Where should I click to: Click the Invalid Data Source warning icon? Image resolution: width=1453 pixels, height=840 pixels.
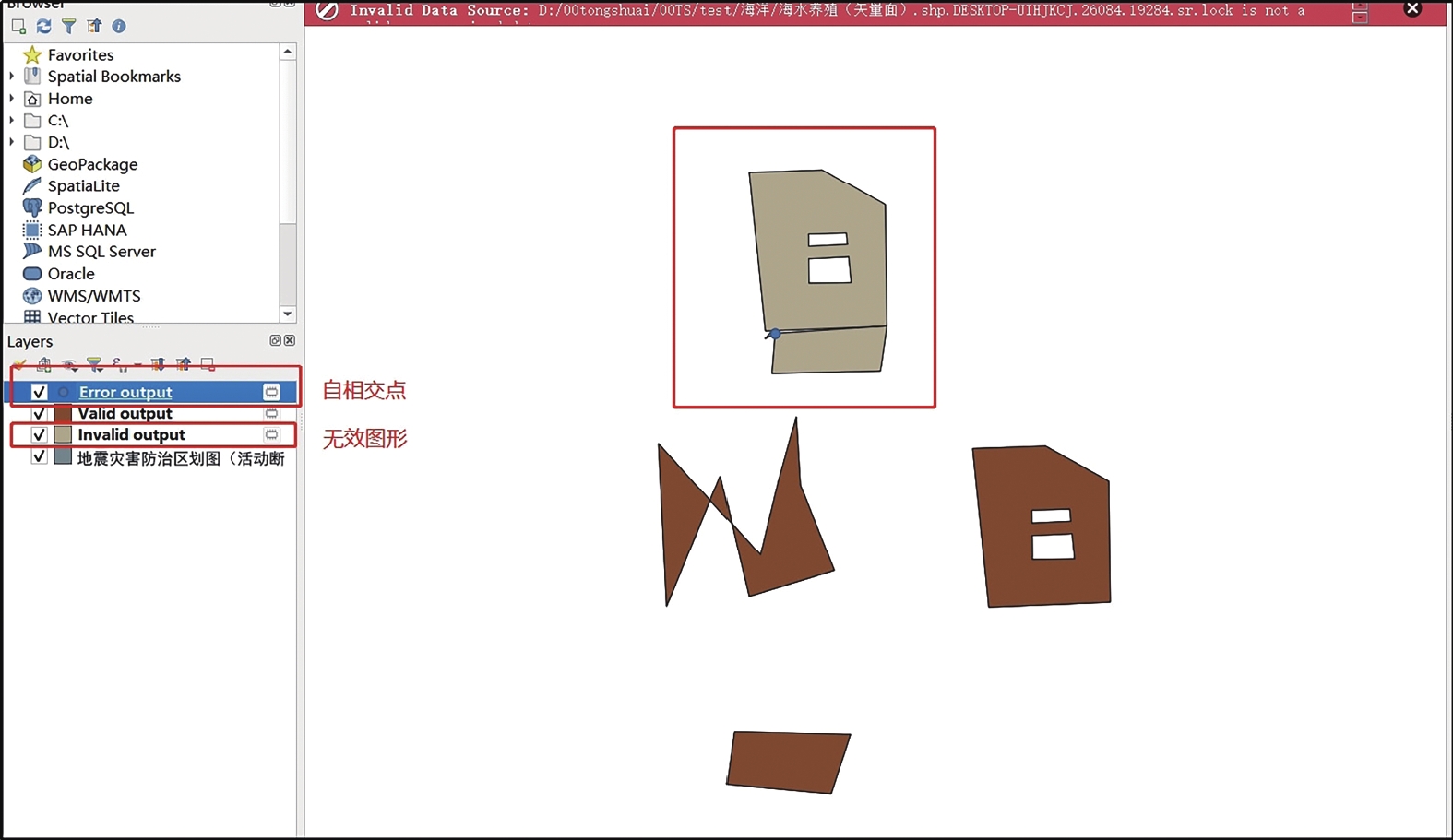click(x=327, y=10)
